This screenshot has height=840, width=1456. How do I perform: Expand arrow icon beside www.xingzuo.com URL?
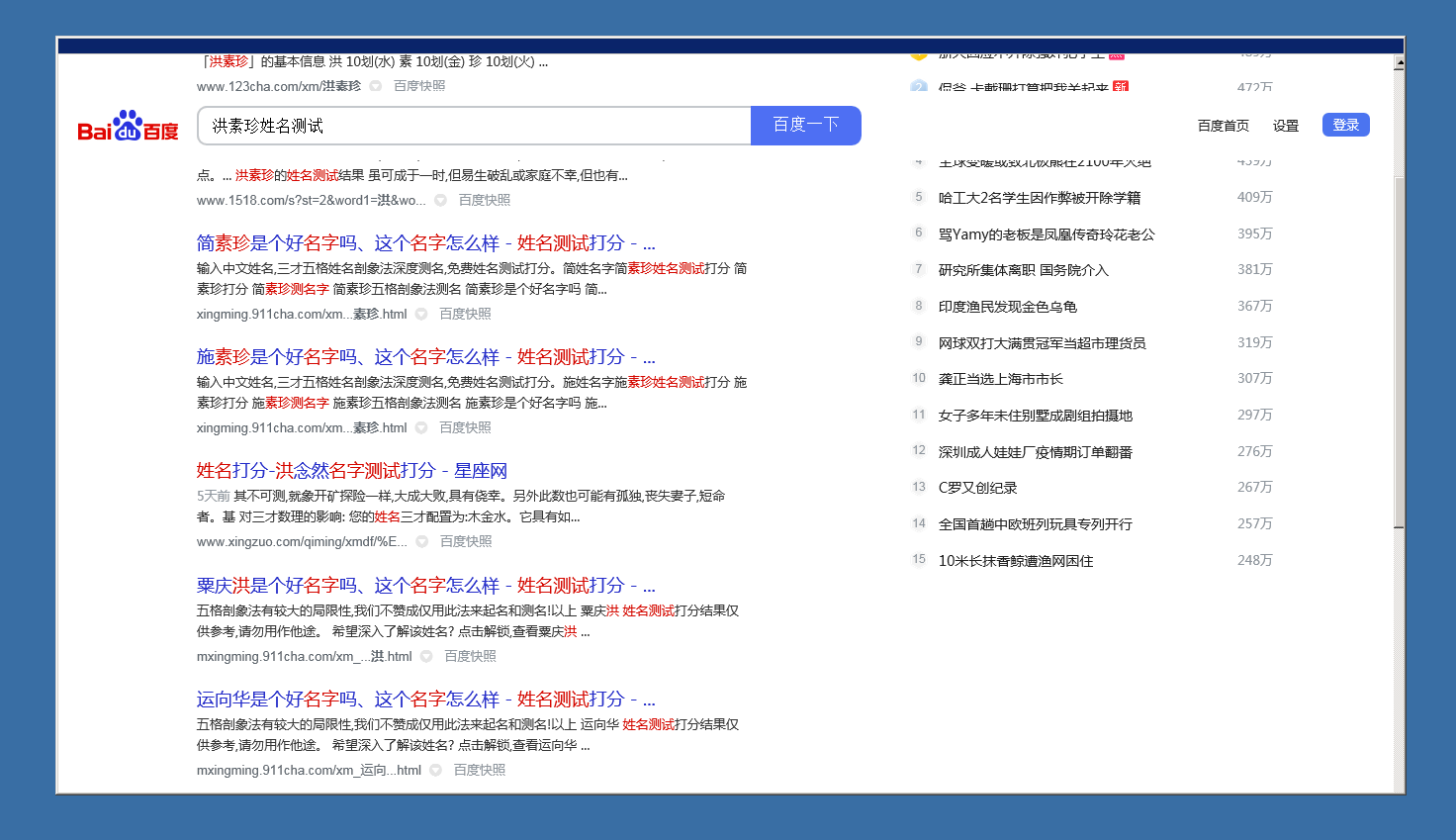tap(422, 542)
